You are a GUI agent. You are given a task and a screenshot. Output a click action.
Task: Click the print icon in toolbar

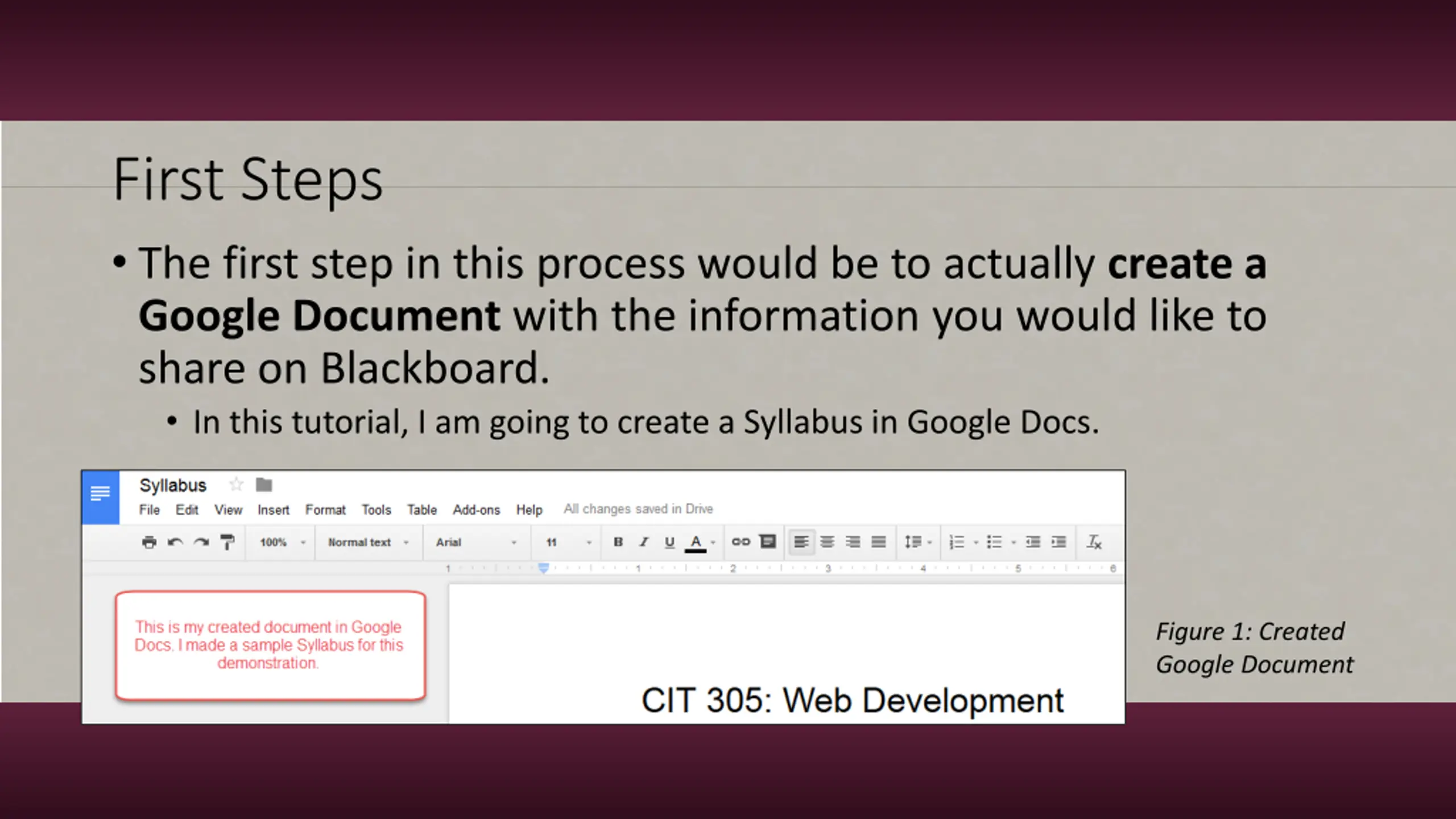tap(149, 542)
